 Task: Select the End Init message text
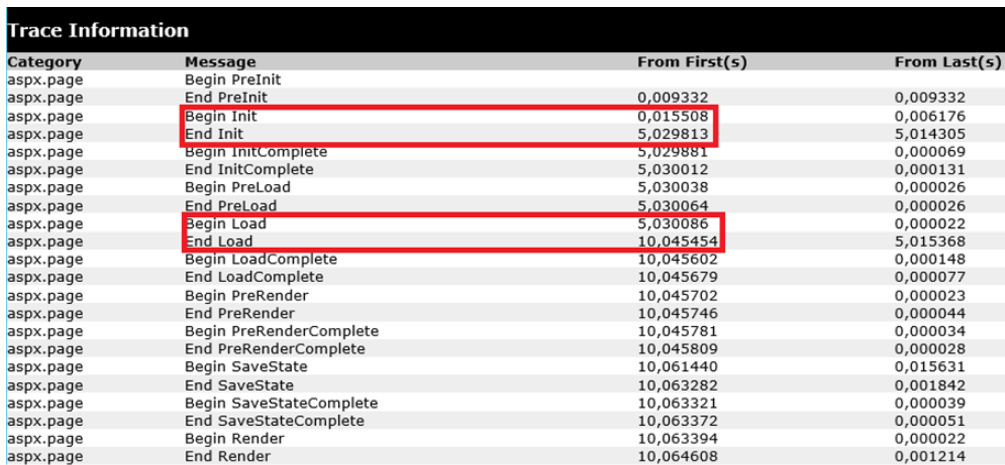pyautogui.click(x=214, y=134)
